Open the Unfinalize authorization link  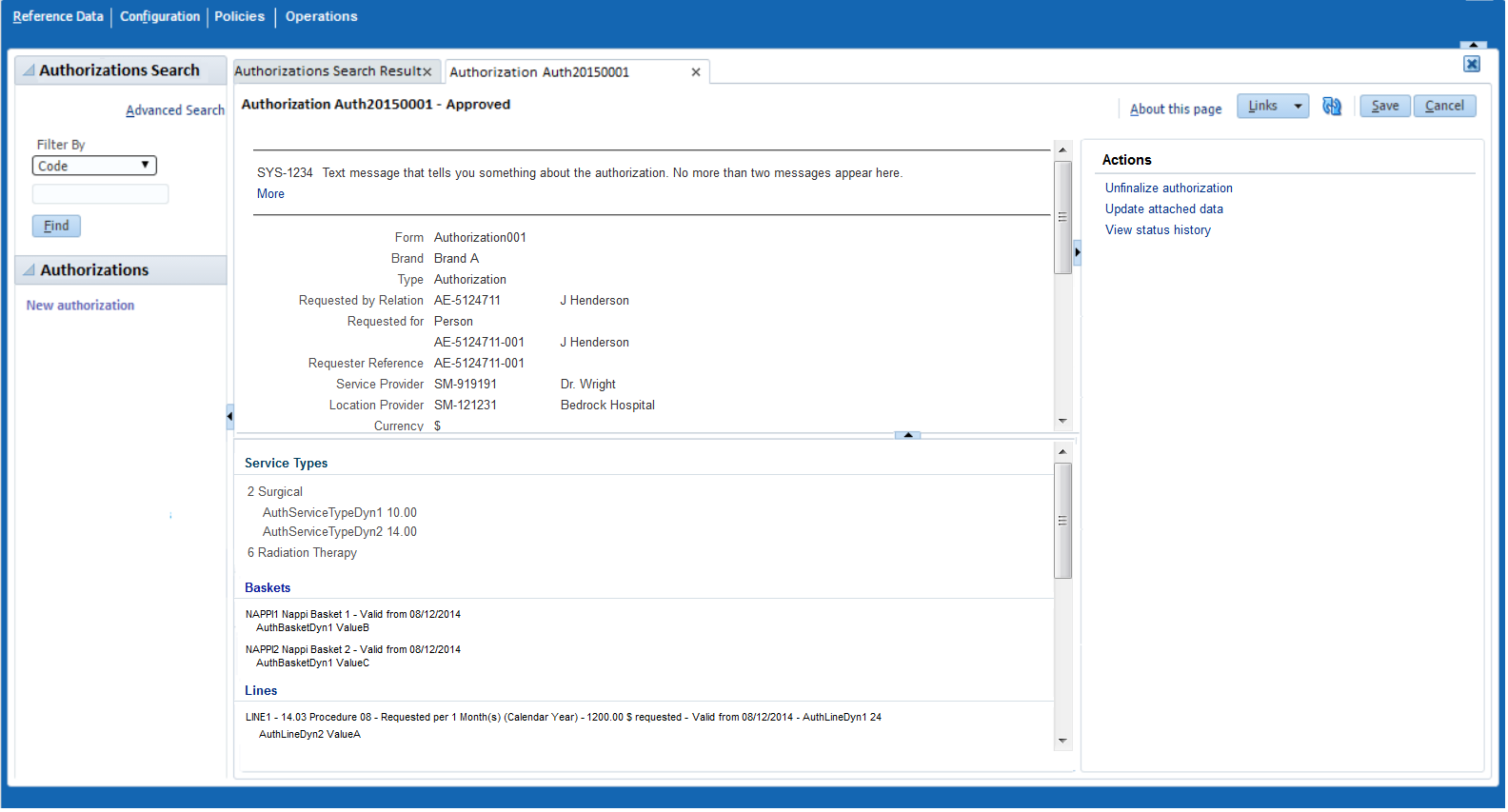coord(1170,188)
